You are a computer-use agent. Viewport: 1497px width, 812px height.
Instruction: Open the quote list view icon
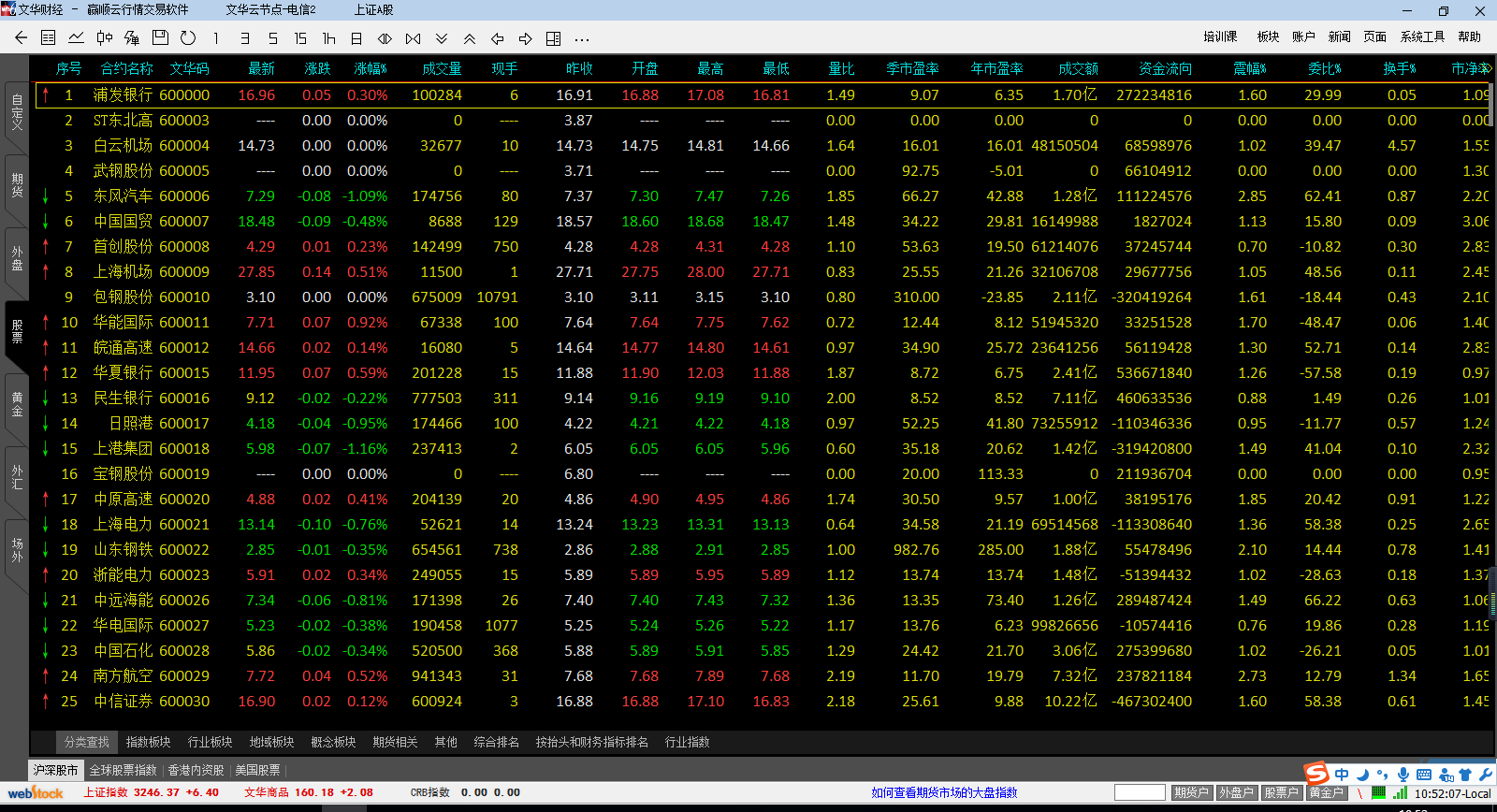(x=49, y=38)
